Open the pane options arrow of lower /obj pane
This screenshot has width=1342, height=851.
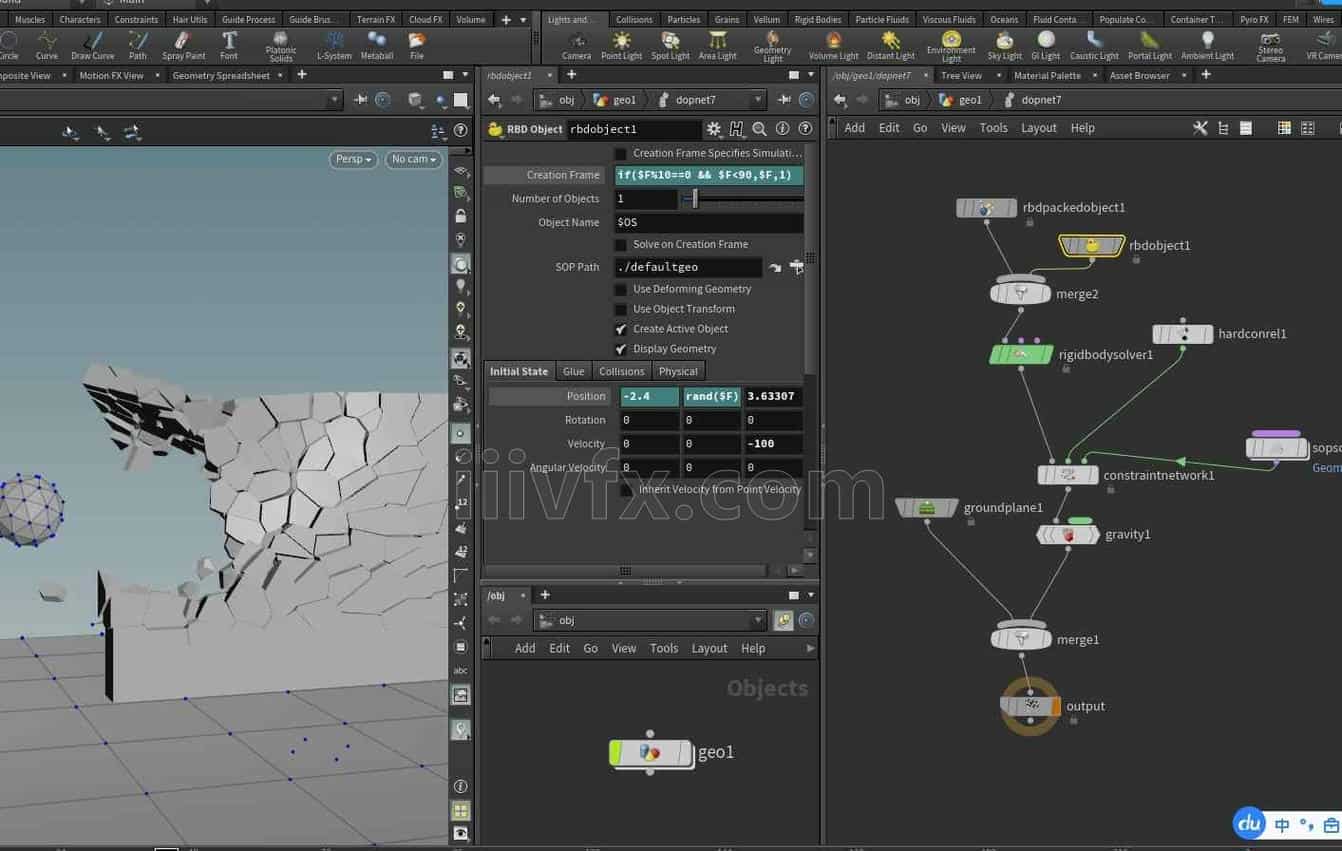click(x=811, y=595)
